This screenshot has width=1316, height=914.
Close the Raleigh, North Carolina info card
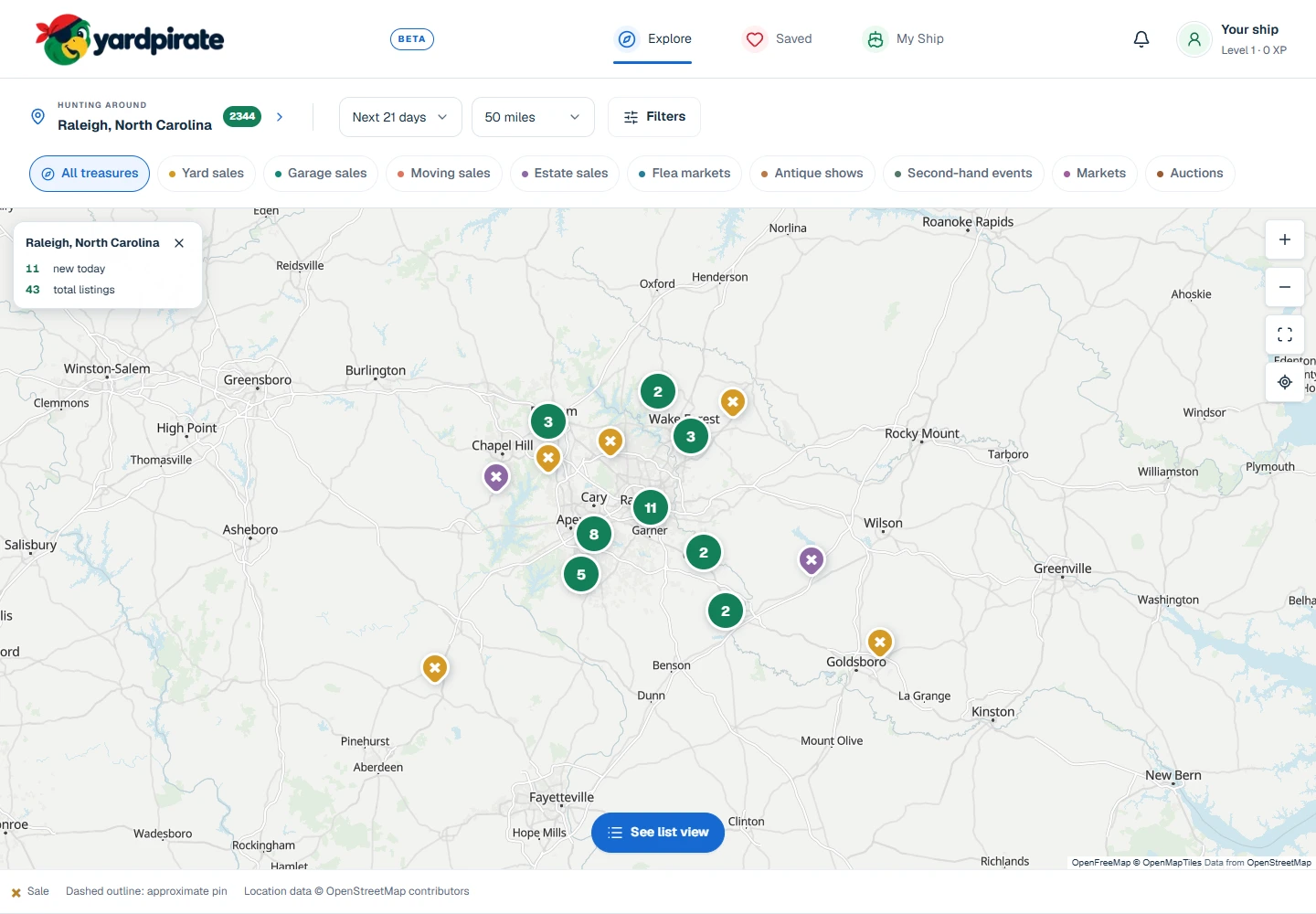(x=179, y=243)
